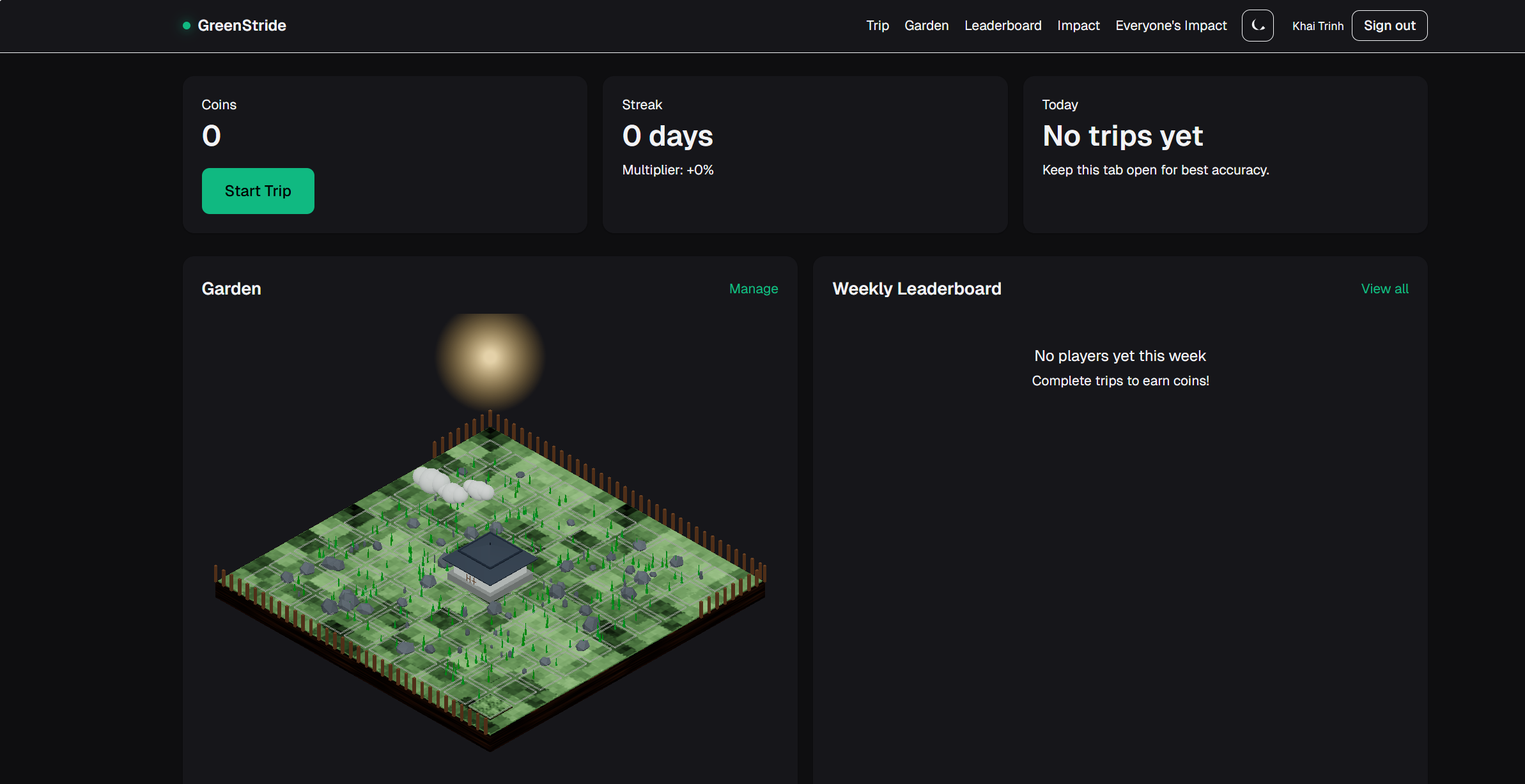Click the Weekly Leaderboard heading
1525x784 pixels.
[x=916, y=289]
